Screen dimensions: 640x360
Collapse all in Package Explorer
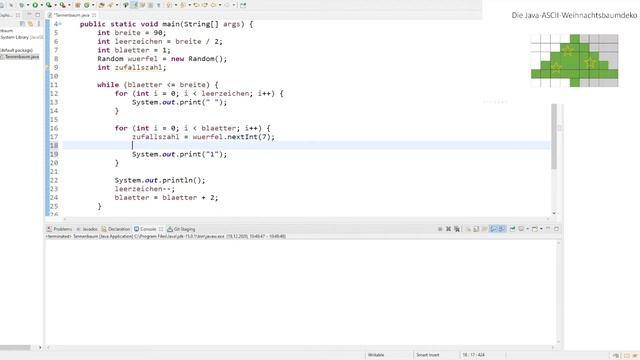tap(22, 24)
